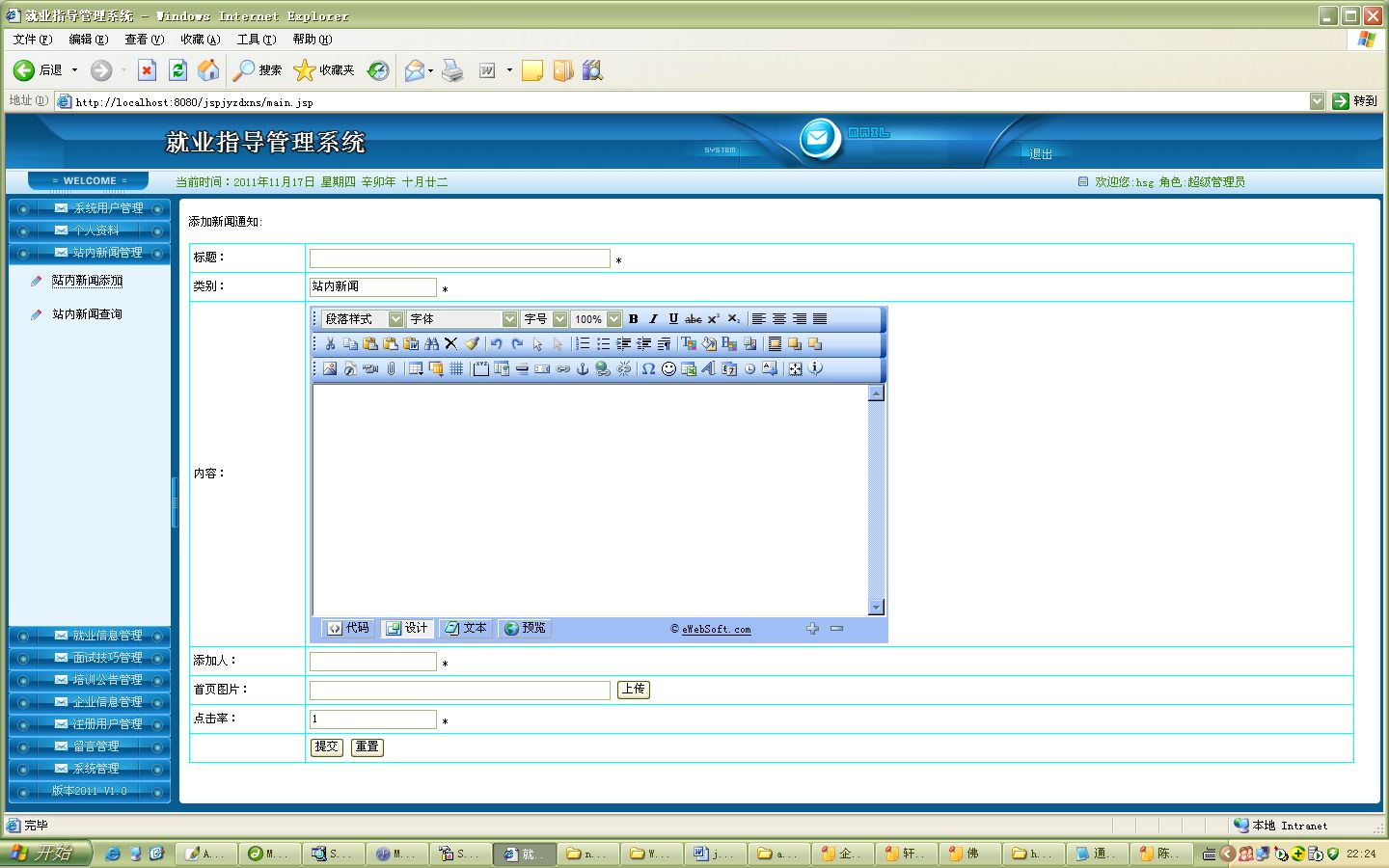Insert special character omega symbol
Image resolution: width=1389 pixels, height=868 pixels.
point(648,369)
